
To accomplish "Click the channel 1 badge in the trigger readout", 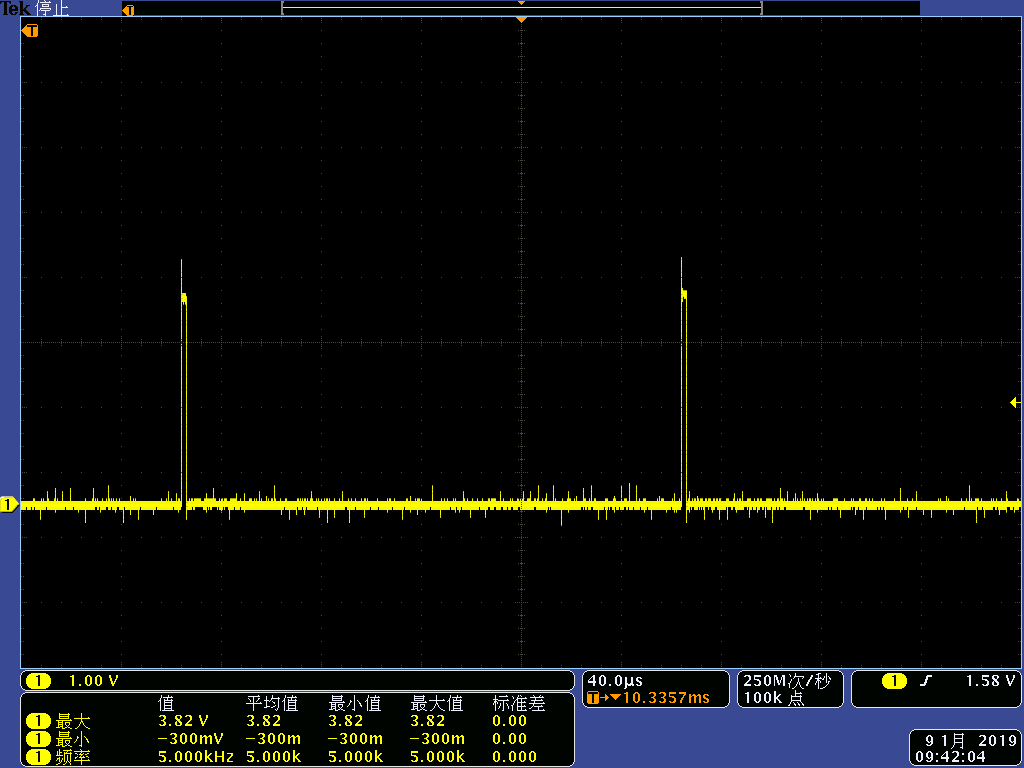I will tap(894, 681).
